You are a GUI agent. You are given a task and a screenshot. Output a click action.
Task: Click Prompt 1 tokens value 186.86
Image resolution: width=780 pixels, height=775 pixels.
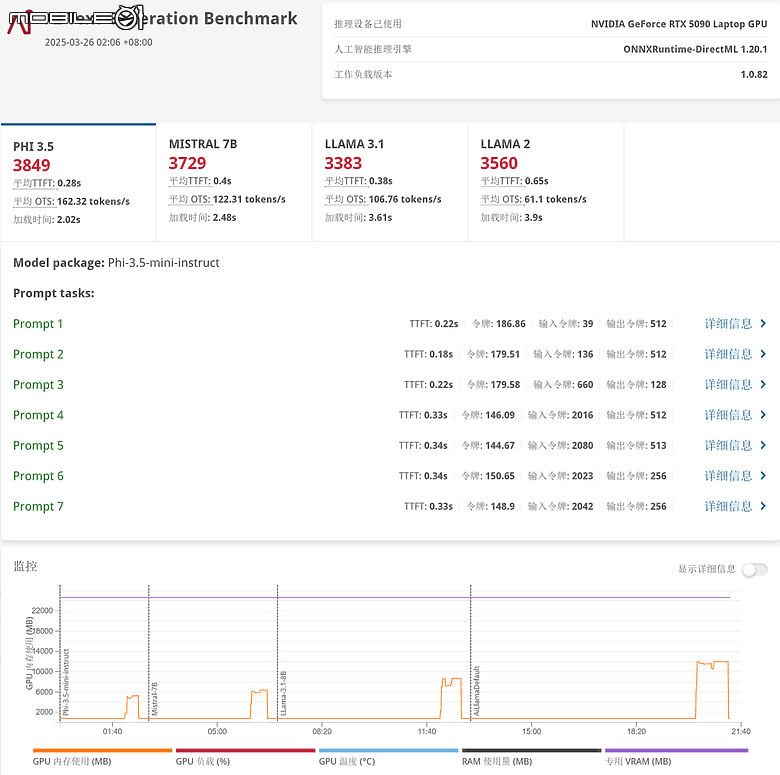(509, 324)
